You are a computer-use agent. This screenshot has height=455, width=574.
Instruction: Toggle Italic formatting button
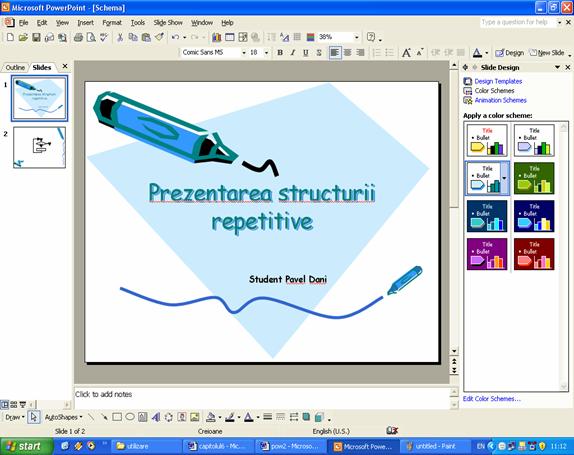coord(293,53)
